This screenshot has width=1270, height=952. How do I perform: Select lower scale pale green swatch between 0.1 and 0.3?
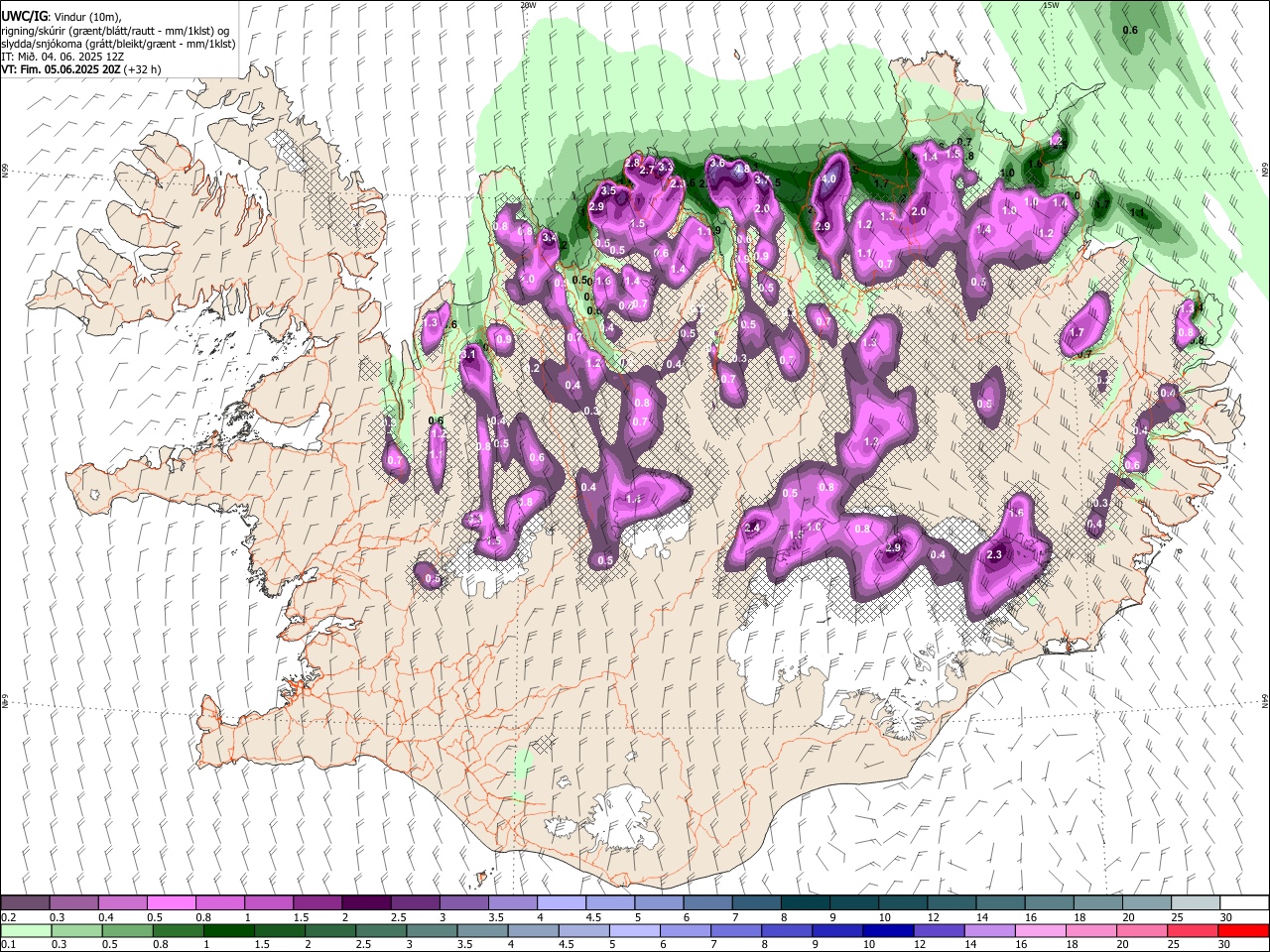[x=25, y=930]
